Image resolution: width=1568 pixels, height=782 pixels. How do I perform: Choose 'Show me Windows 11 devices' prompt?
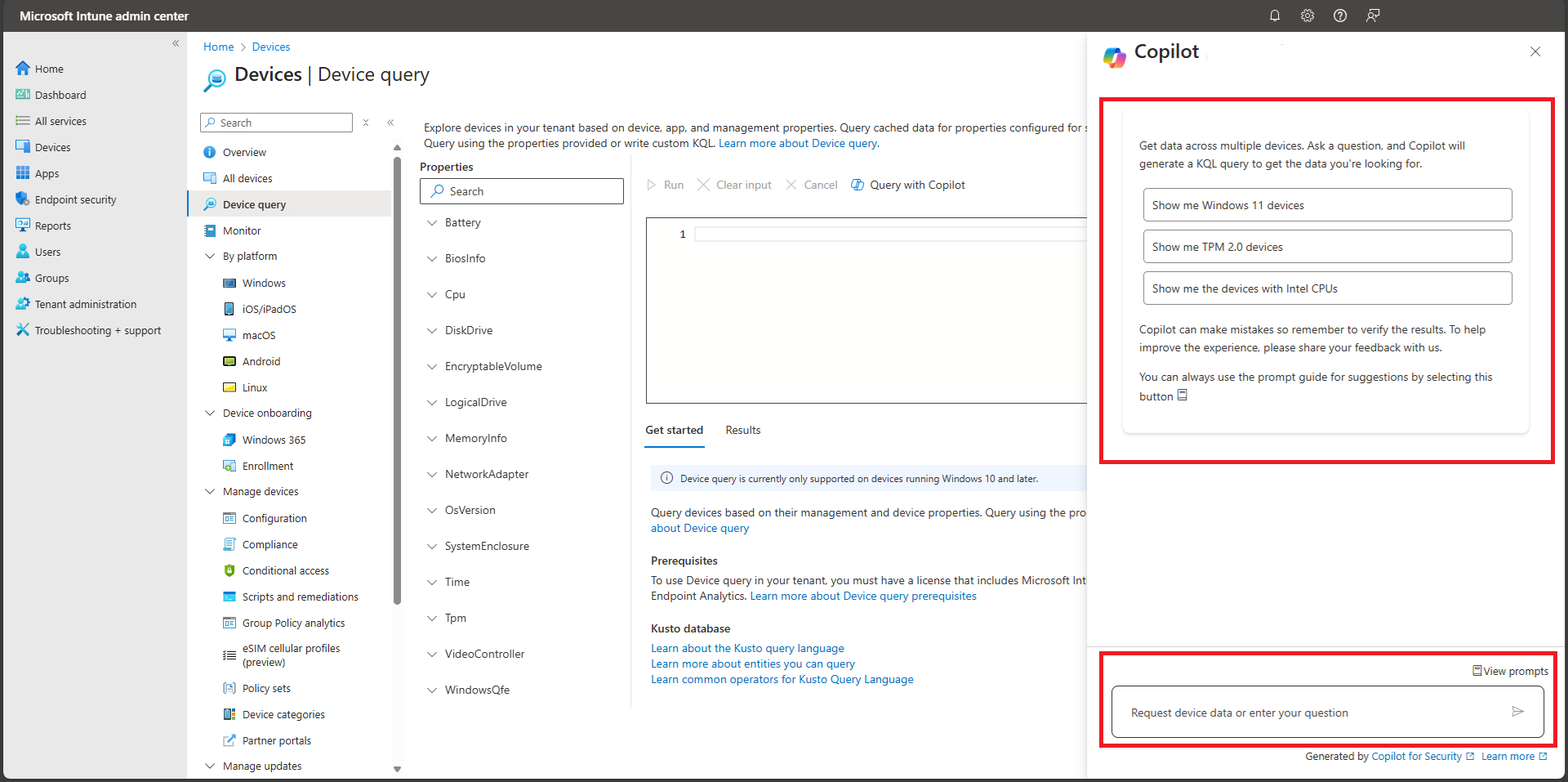(1327, 205)
